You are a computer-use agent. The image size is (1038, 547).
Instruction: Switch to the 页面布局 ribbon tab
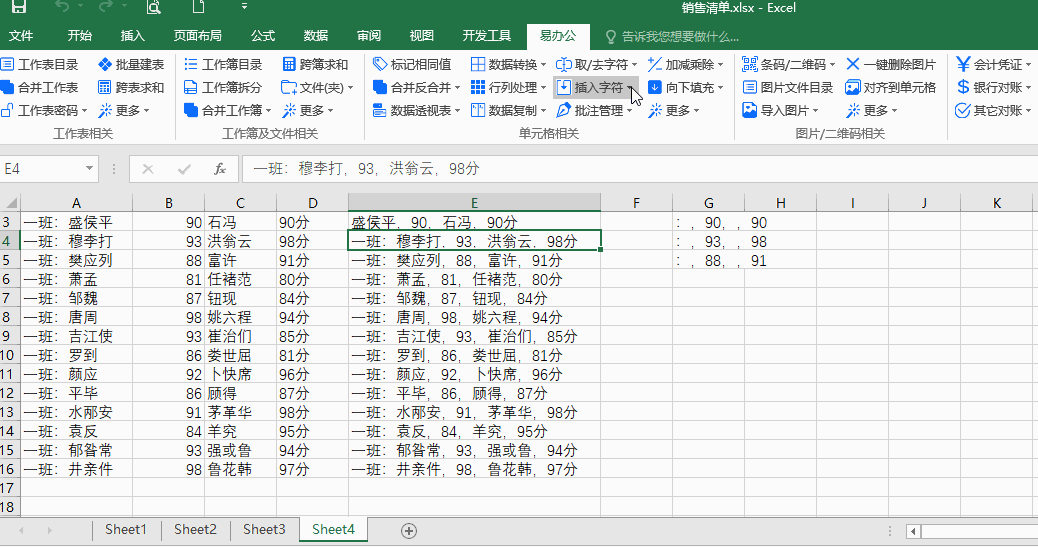click(197, 36)
